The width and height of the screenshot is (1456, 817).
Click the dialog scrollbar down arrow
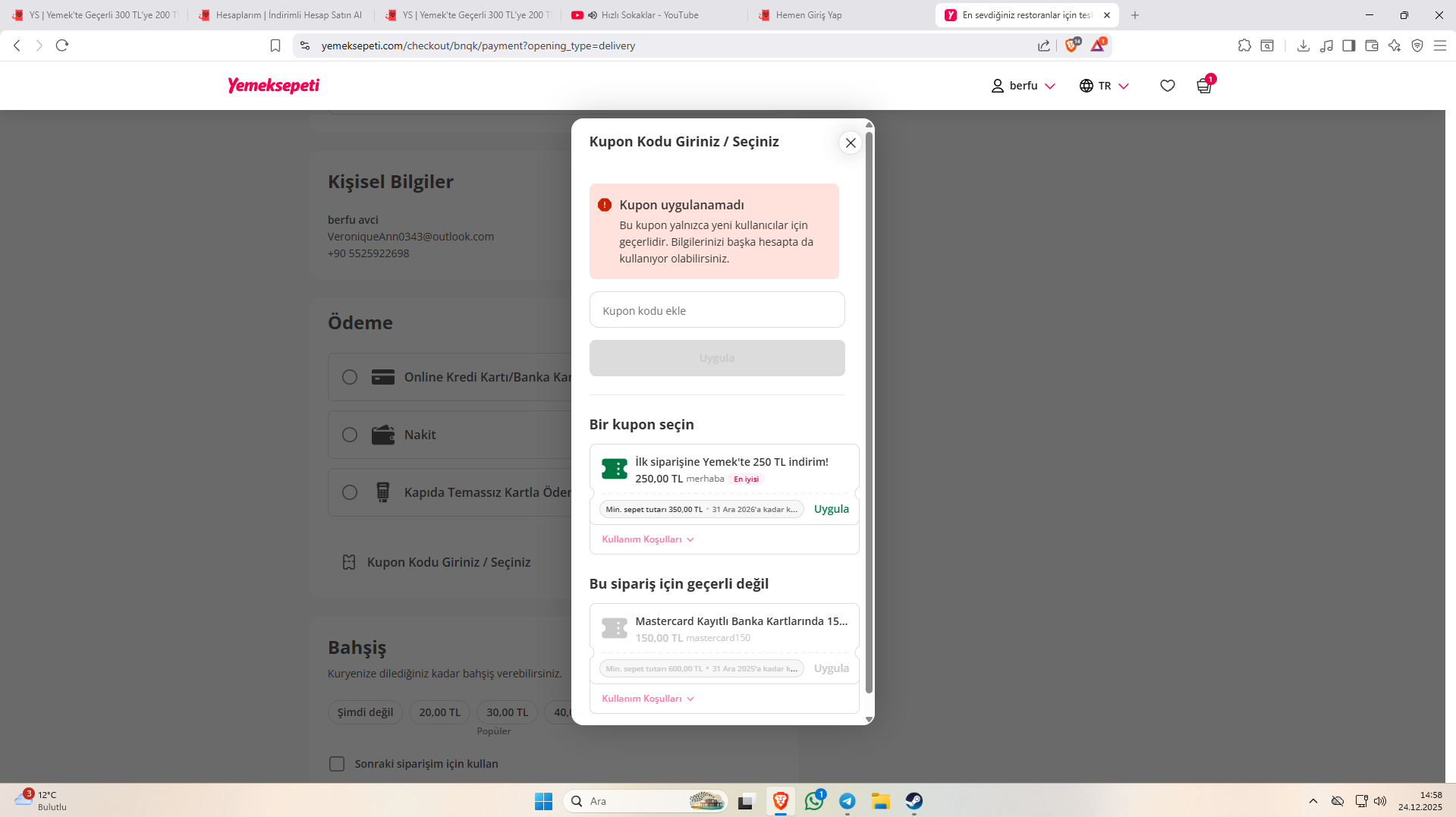(x=869, y=719)
